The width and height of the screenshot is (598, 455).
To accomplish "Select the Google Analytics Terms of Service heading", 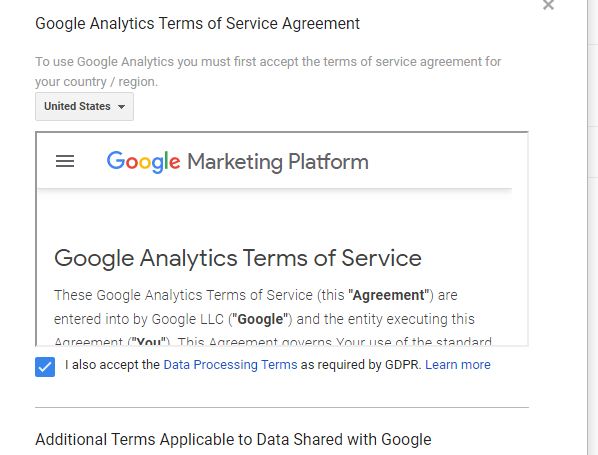I will (x=238, y=258).
